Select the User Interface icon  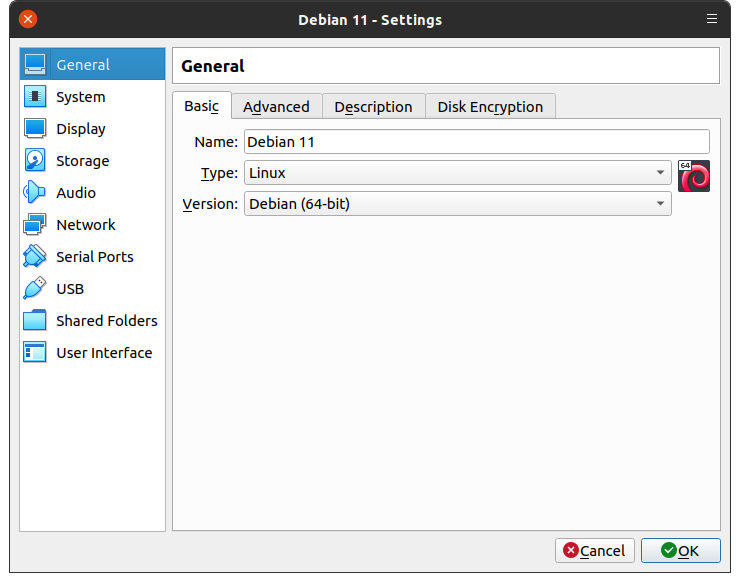35,353
